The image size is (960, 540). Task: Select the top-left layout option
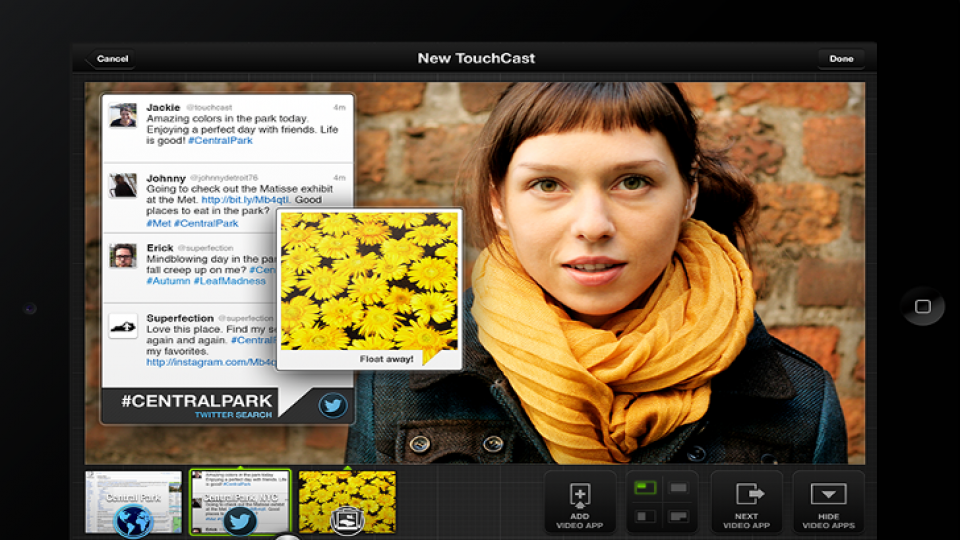pyautogui.click(x=645, y=488)
